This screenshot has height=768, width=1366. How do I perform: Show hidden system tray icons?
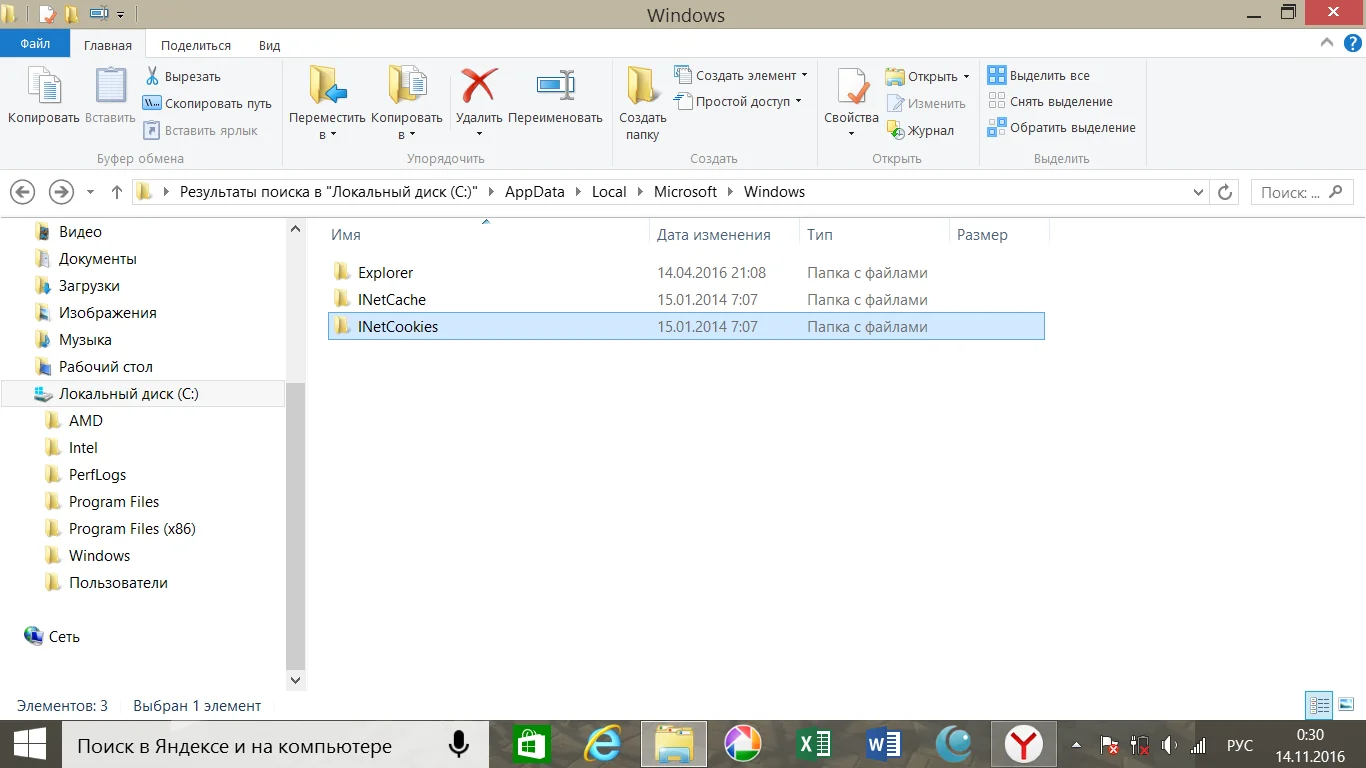(x=1077, y=746)
